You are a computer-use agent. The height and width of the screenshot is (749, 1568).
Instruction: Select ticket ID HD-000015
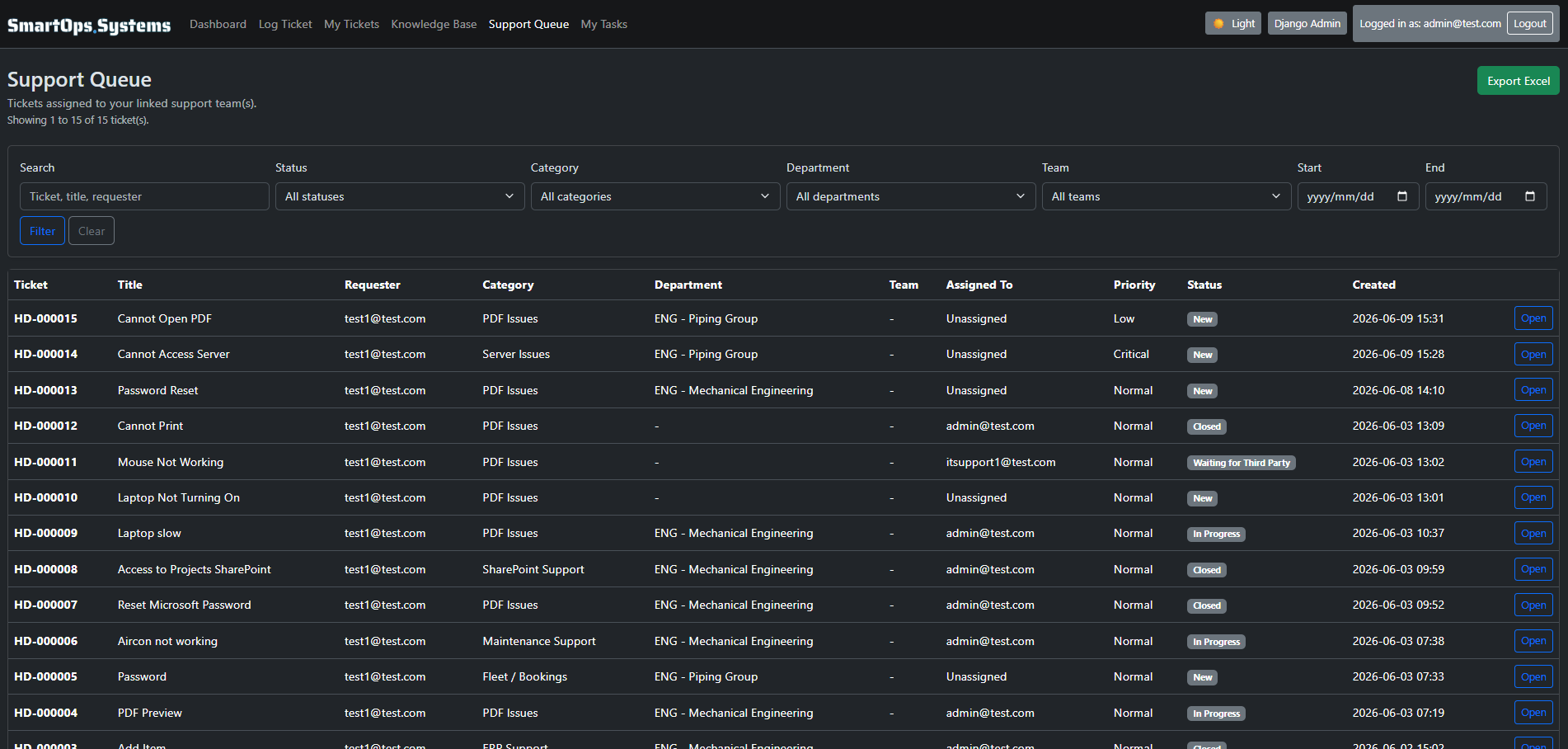point(45,318)
